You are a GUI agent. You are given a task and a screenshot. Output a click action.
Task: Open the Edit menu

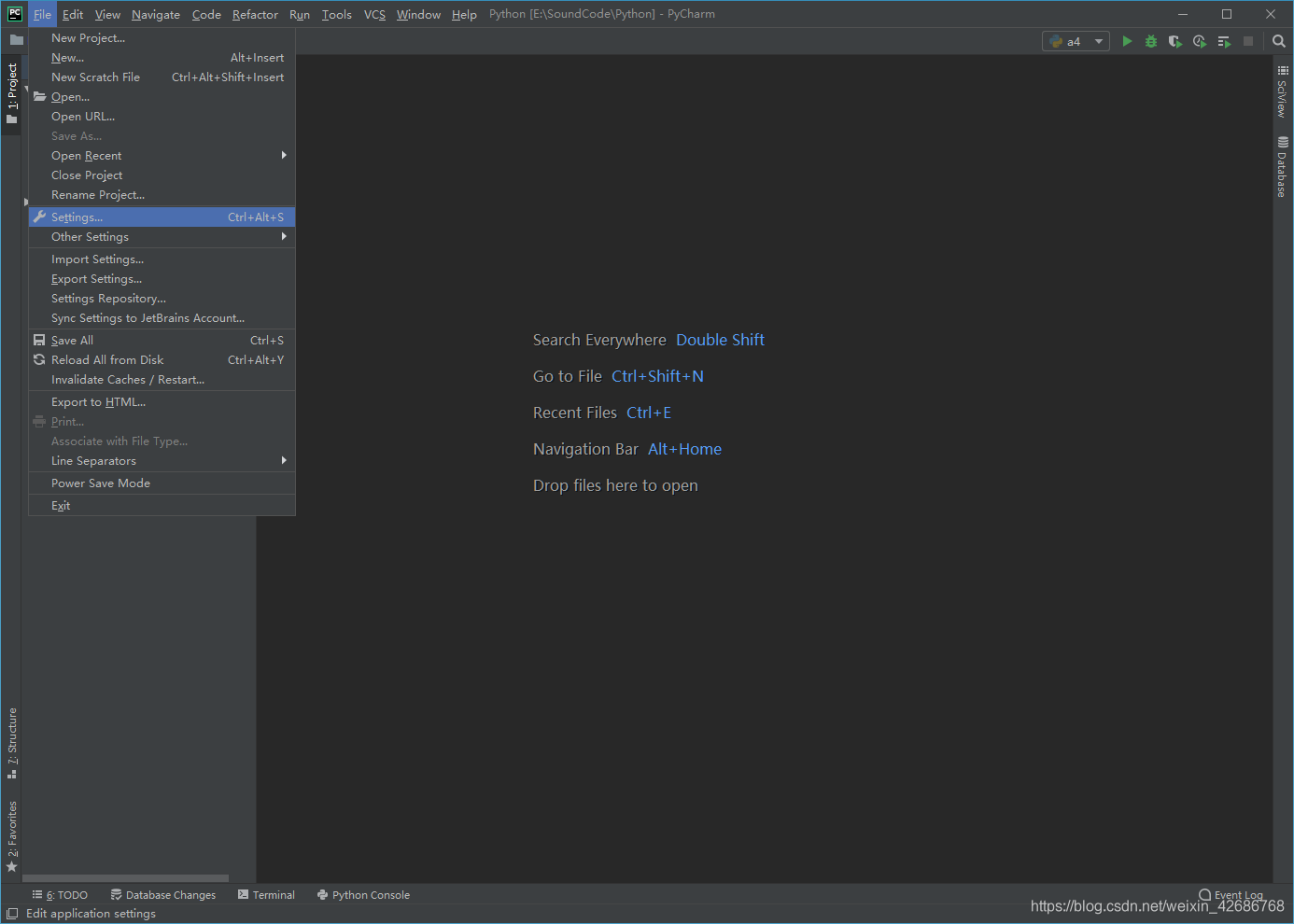point(73,14)
